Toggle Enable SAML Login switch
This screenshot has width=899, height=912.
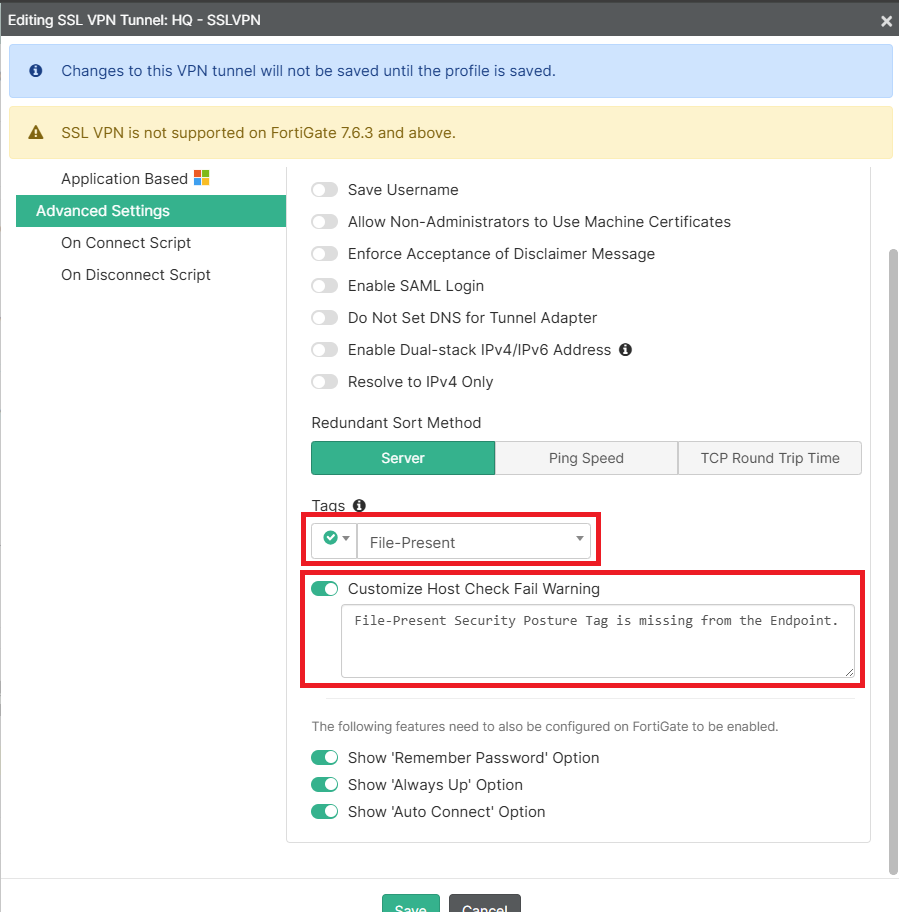click(x=325, y=286)
